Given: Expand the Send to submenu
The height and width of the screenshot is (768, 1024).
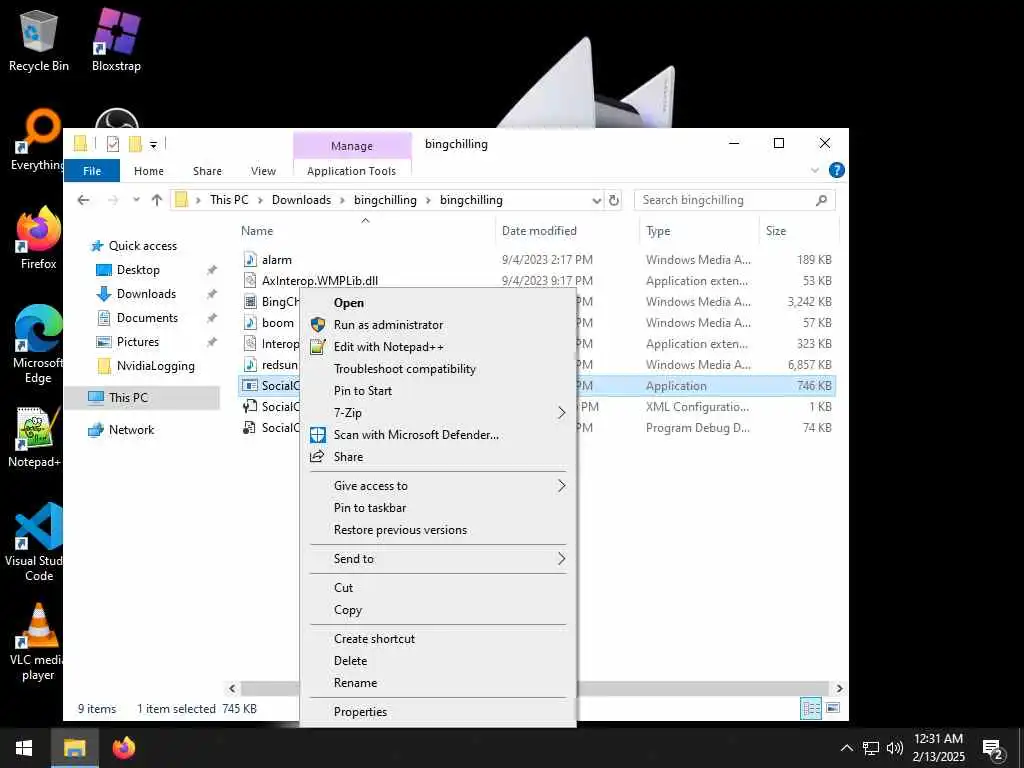Looking at the screenshot, I should 438,559.
